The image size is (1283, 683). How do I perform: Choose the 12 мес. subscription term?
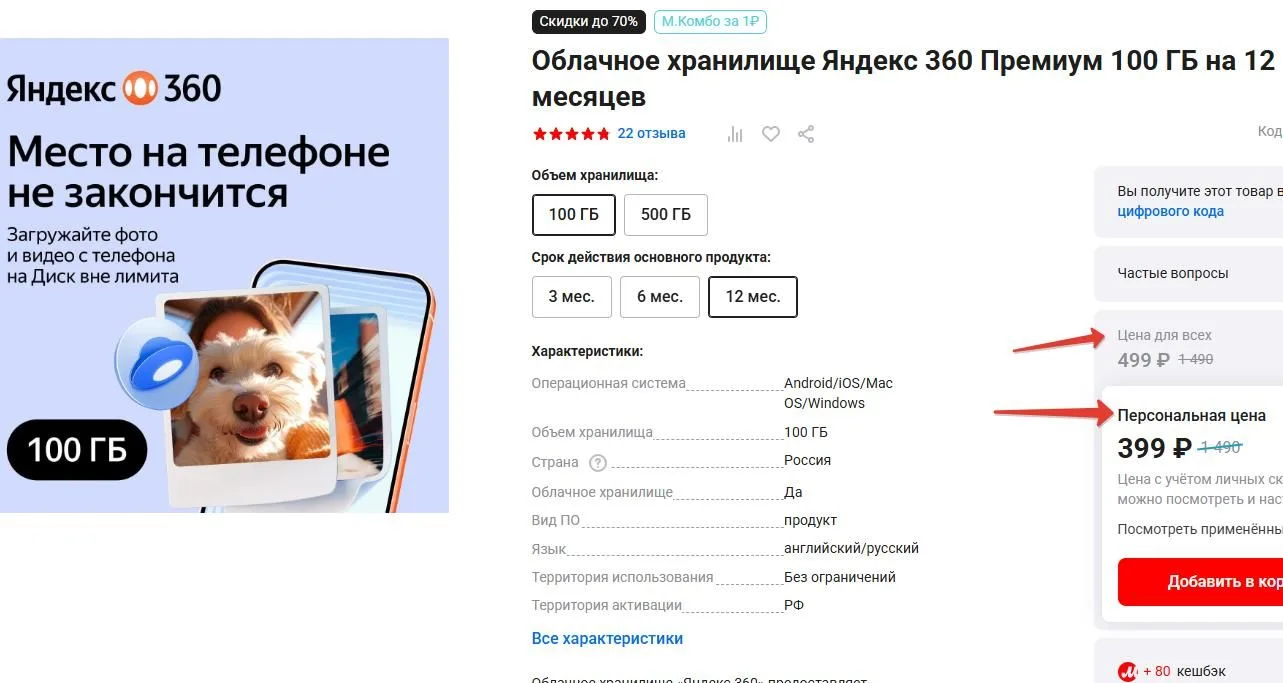point(753,297)
